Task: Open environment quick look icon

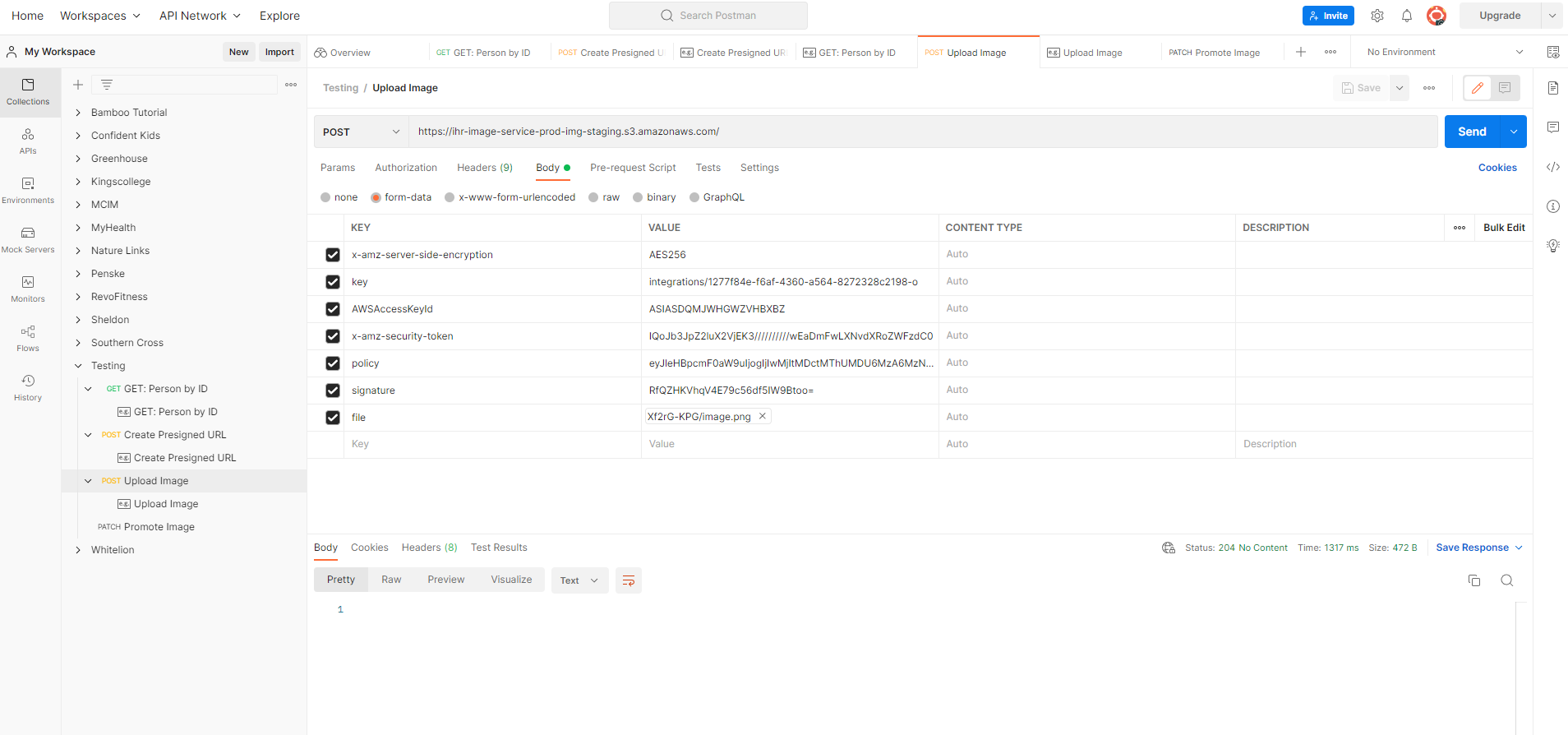Action: coord(1553,52)
